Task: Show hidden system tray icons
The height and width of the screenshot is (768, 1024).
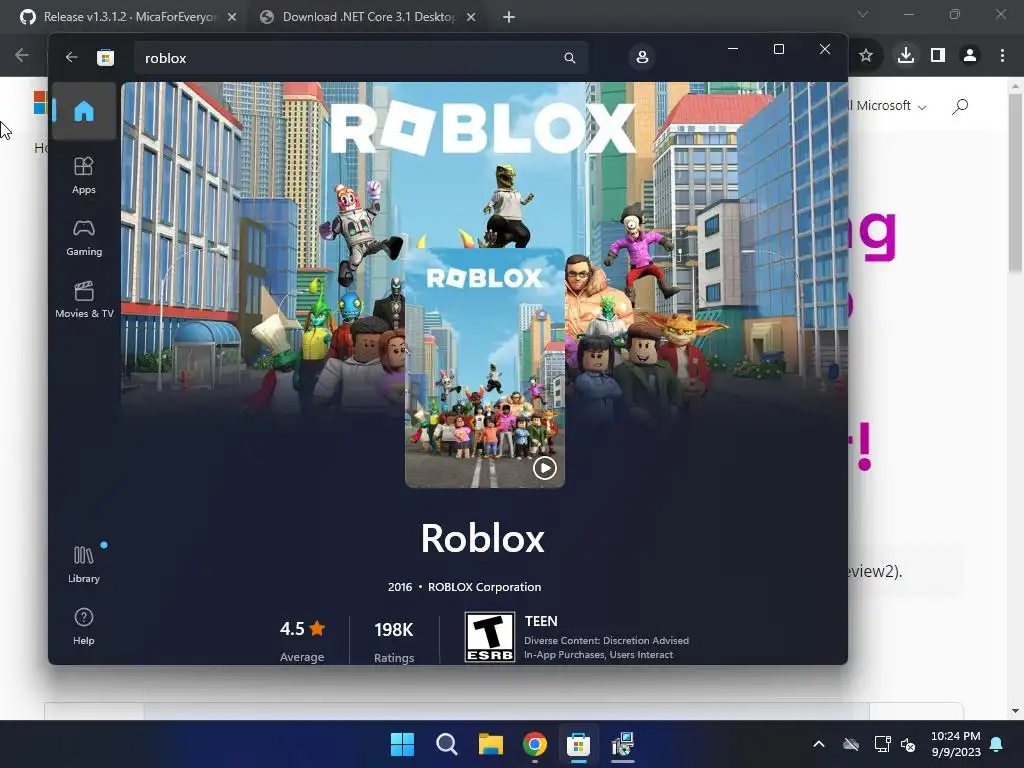Action: point(819,744)
